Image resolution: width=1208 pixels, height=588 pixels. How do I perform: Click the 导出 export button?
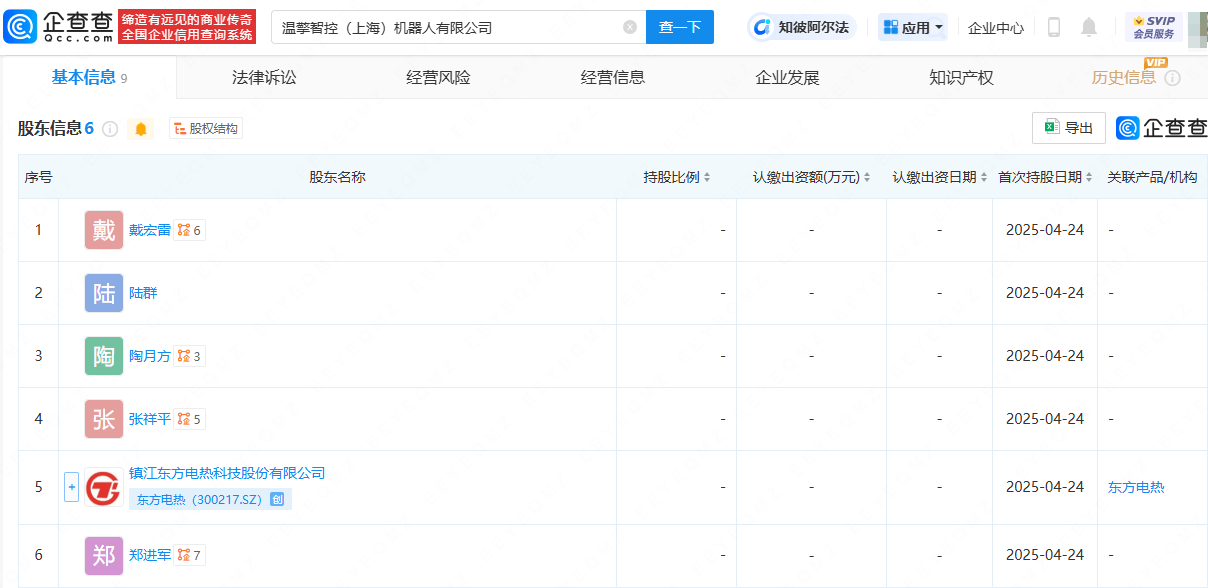(1069, 128)
